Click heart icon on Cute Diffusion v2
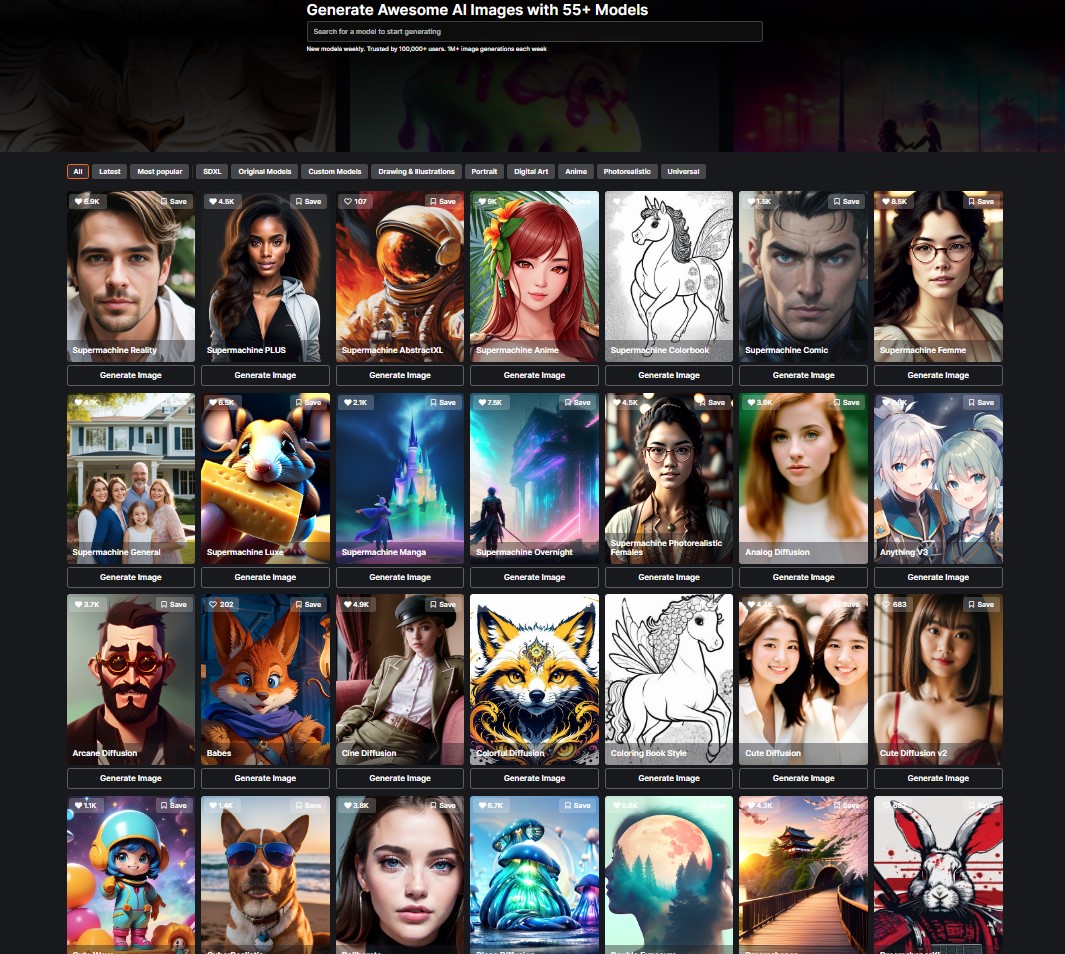This screenshot has height=954, width=1065. click(x=886, y=604)
